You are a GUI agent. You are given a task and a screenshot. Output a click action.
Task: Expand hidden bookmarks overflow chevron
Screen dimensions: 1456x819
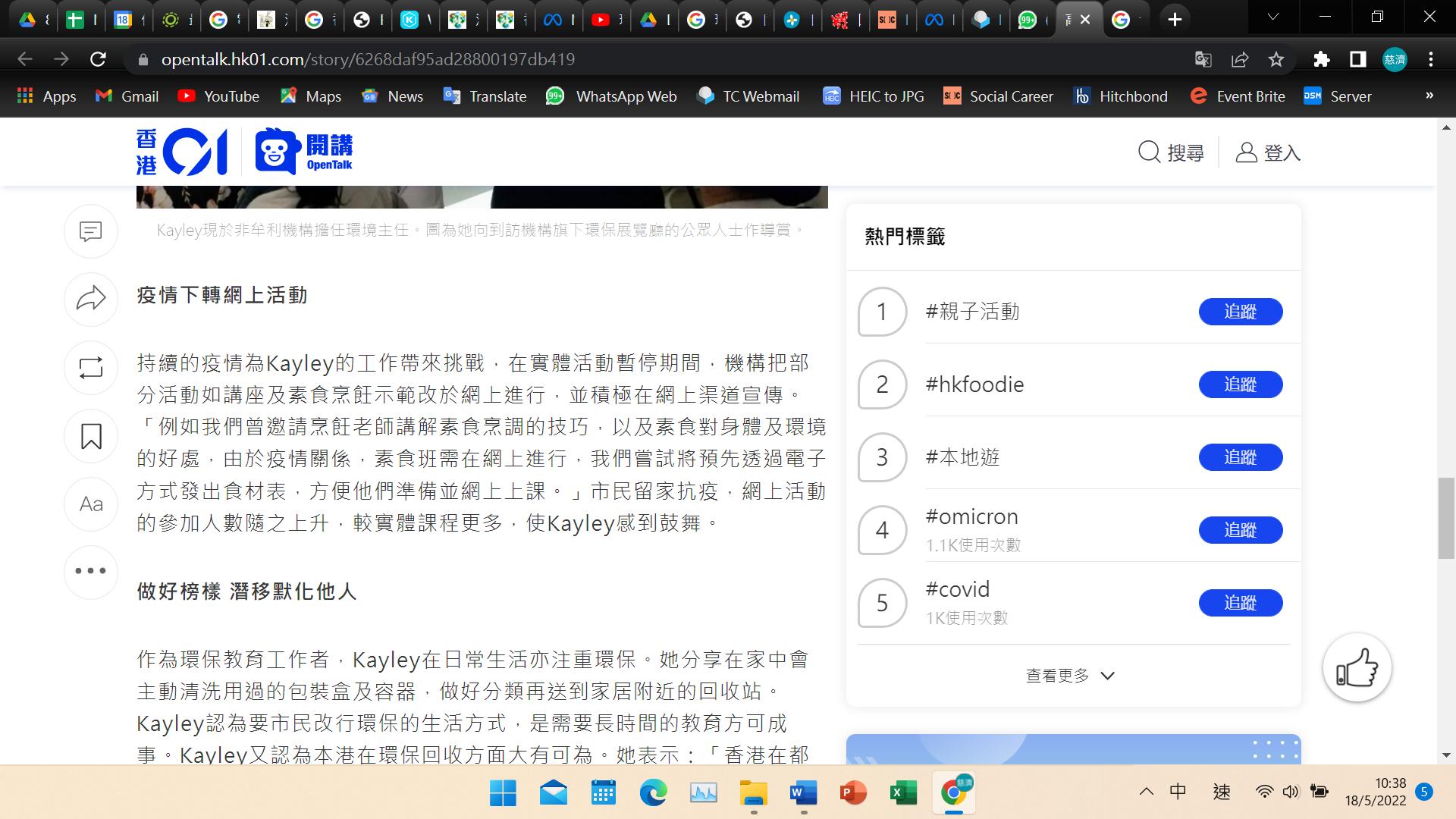pyautogui.click(x=1429, y=96)
